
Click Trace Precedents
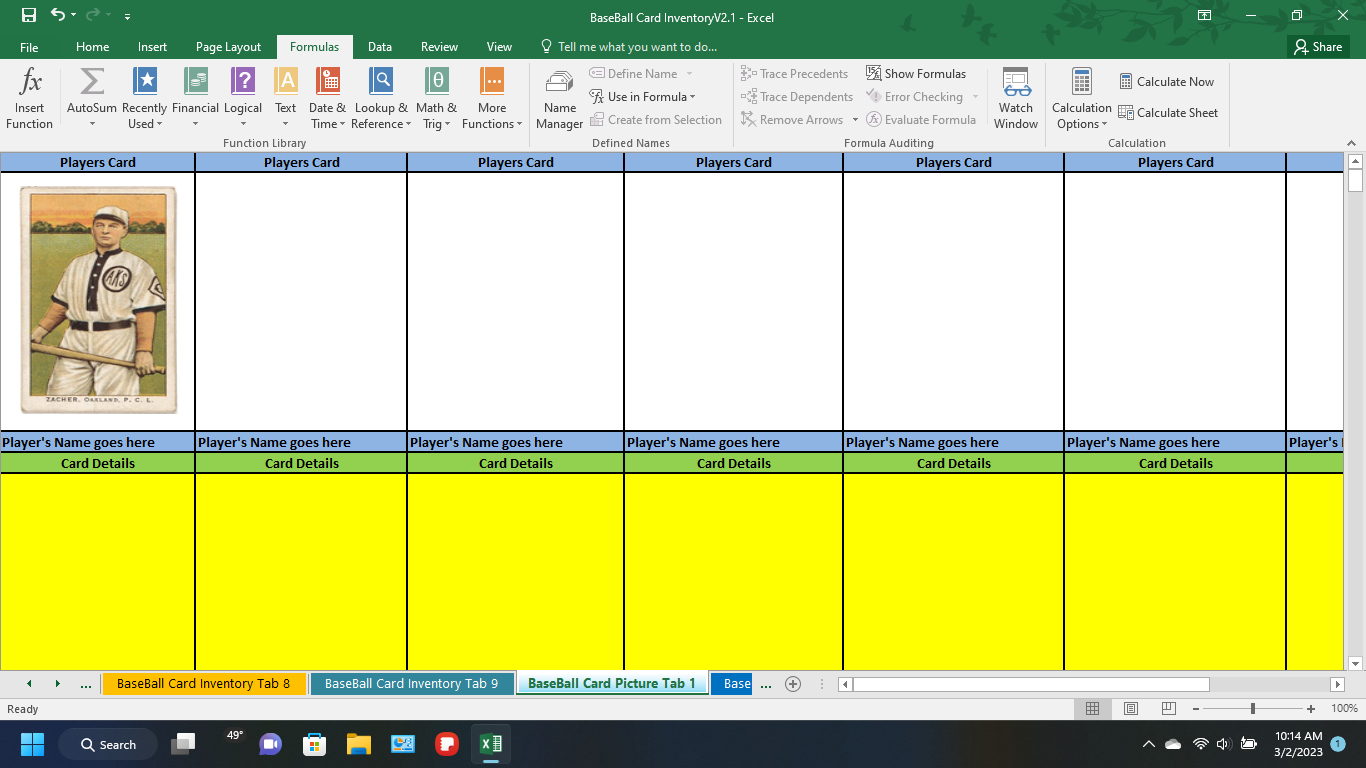[795, 74]
